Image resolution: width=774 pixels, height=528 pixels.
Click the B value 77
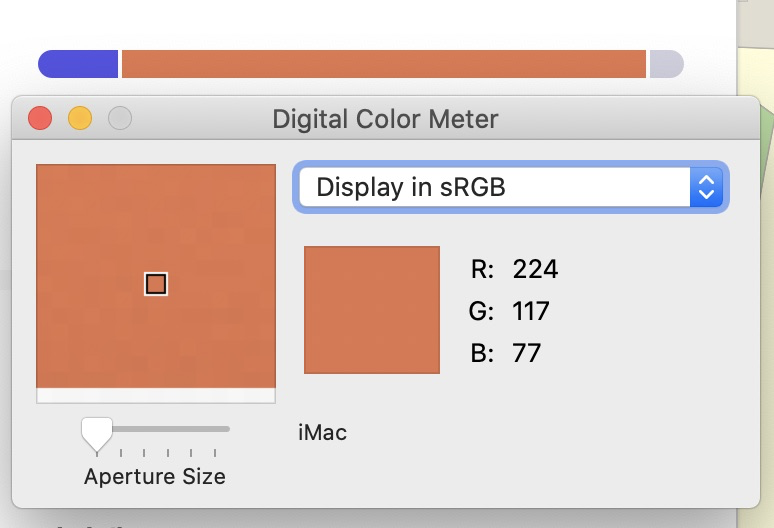coord(527,353)
